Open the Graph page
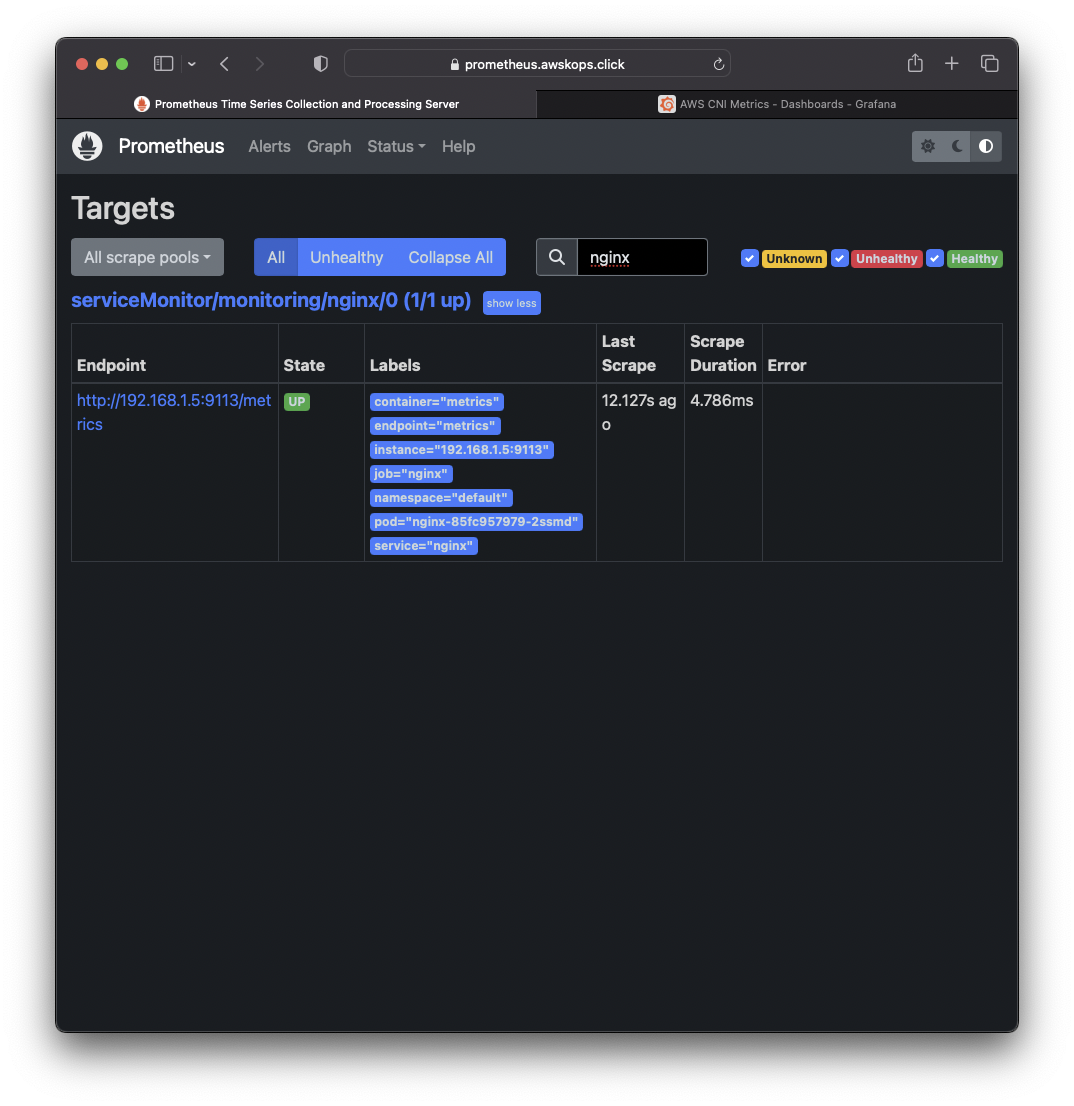Viewport: 1074px width, 1106px height. [329, 146]
